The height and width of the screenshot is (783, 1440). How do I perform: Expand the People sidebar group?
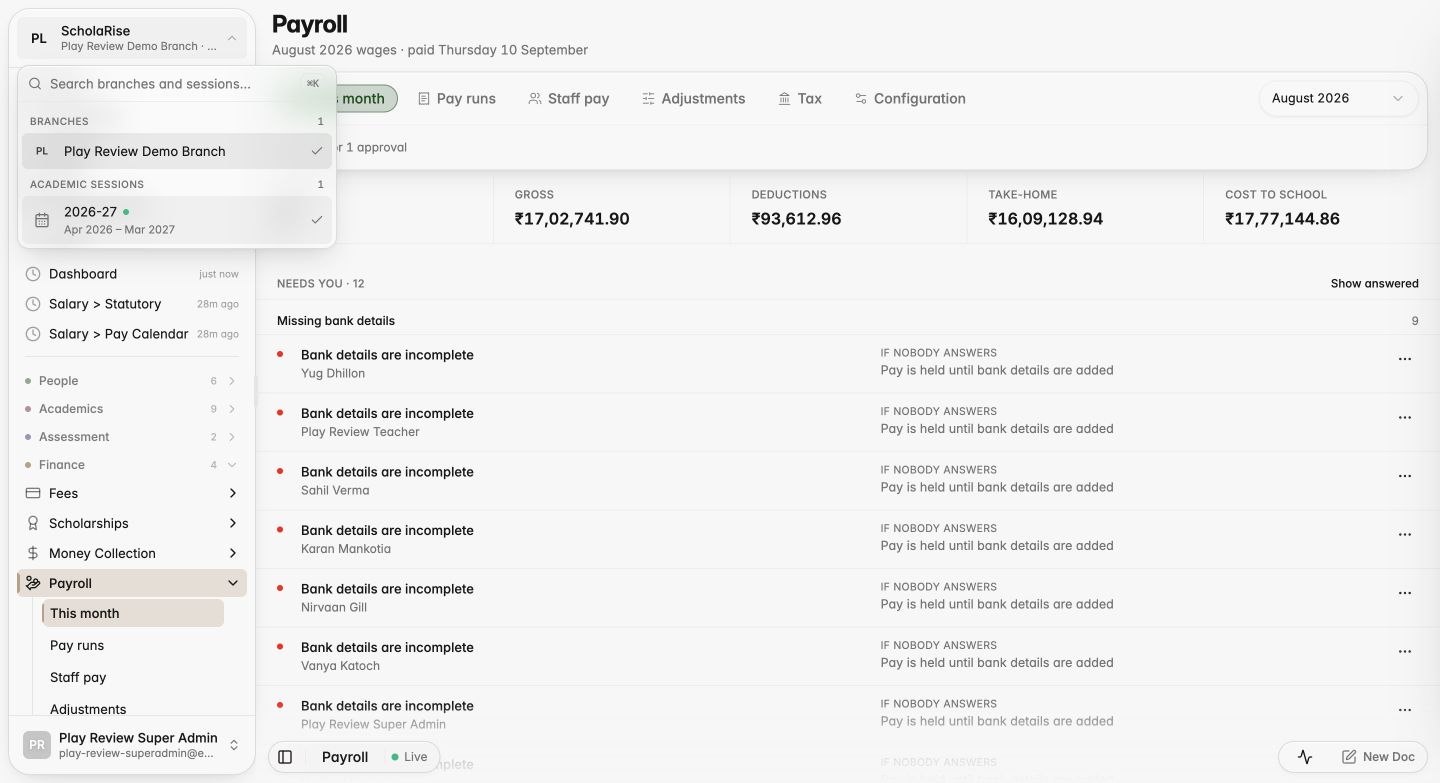point(232,381)
